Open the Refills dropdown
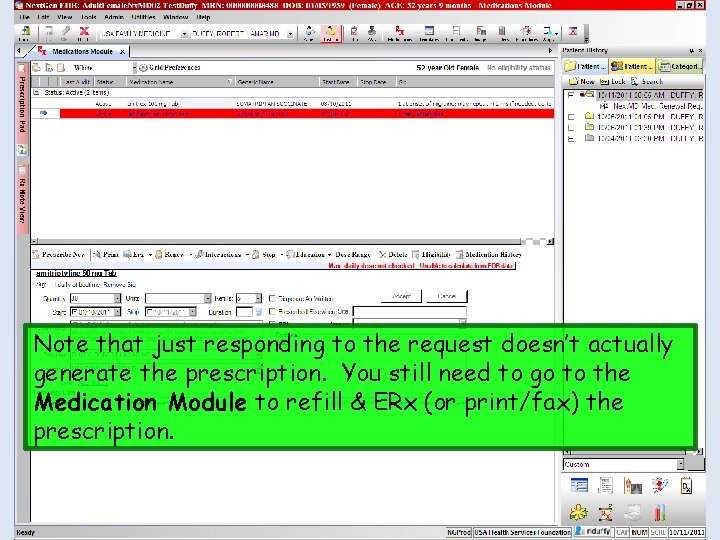The height and width of the screenshot is (540, 720). point(258,298)
